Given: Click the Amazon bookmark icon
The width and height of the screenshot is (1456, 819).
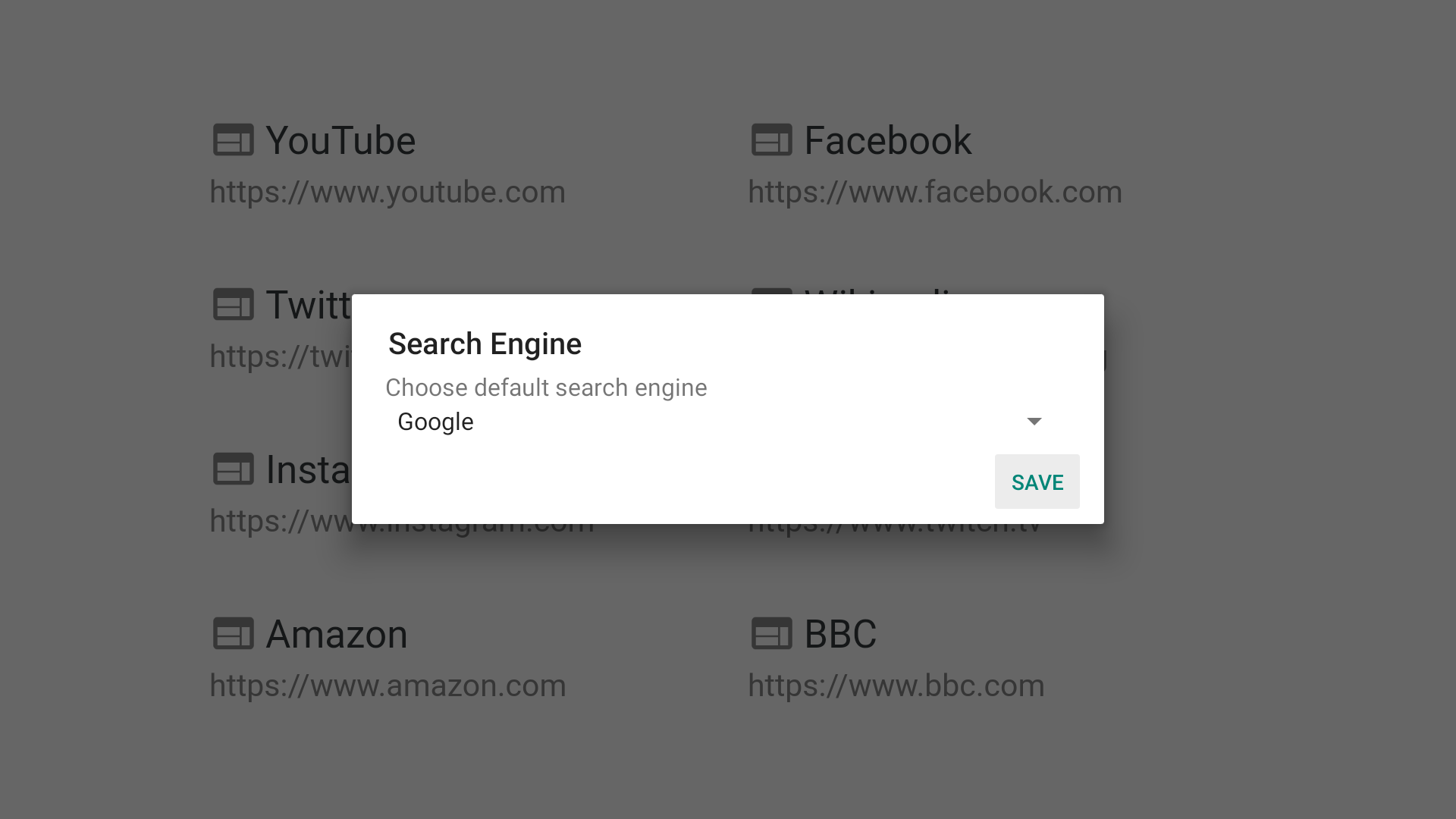Looking at the screenshot, I should [x=233, y=634].
